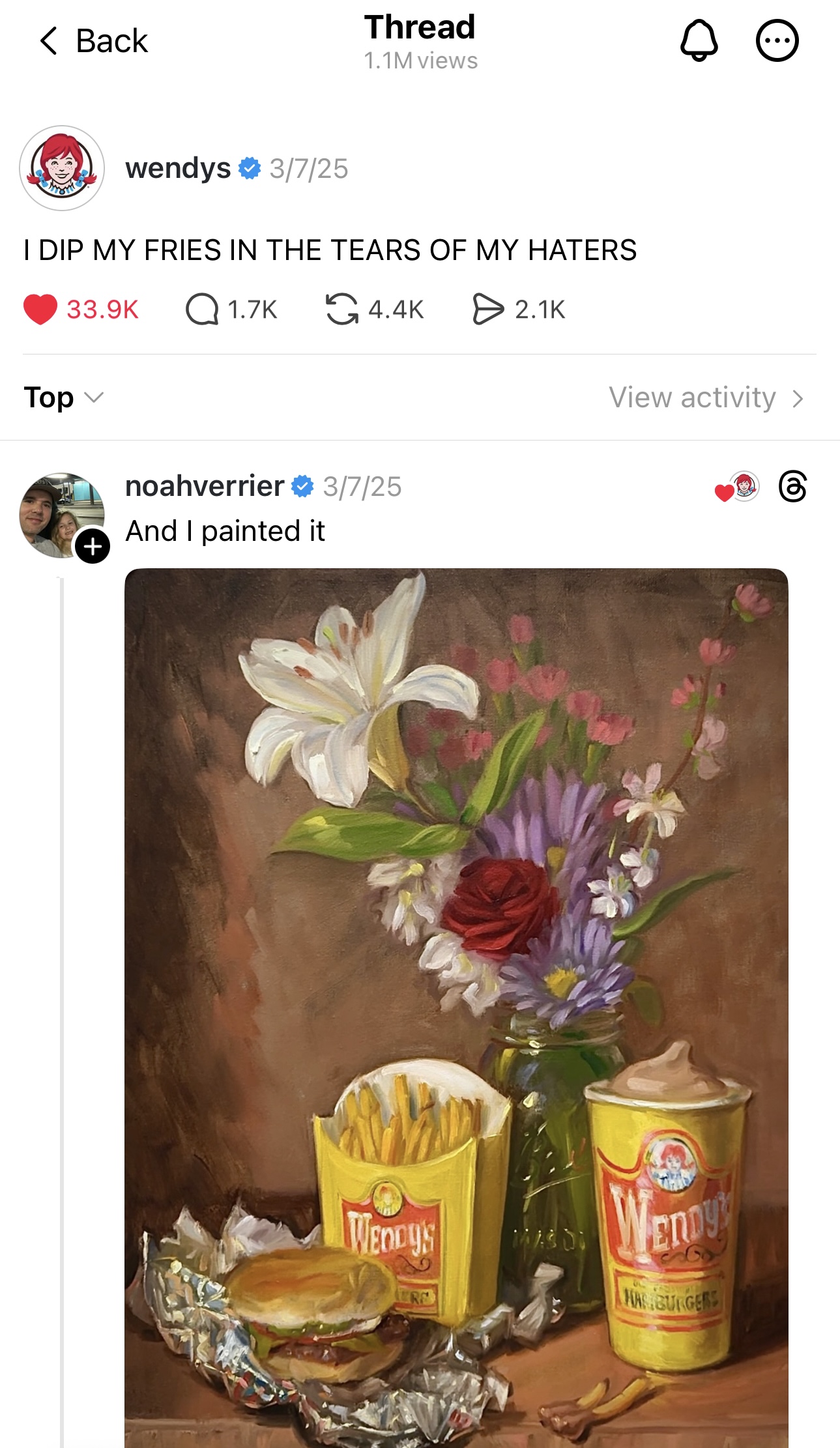Viewport: 840px width, 1448px height.
Task: Open View activity
Action: coord(692,398)
